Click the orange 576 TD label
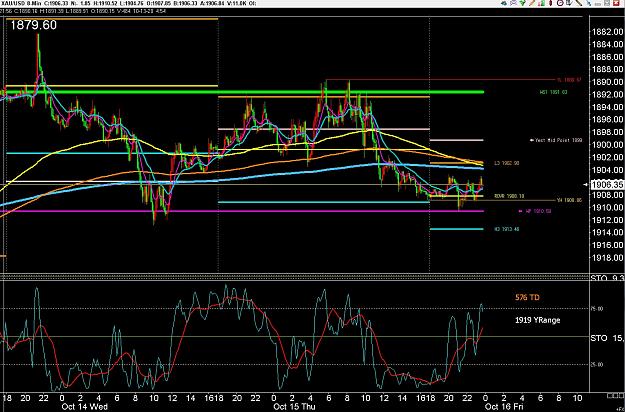 [527, 297]
